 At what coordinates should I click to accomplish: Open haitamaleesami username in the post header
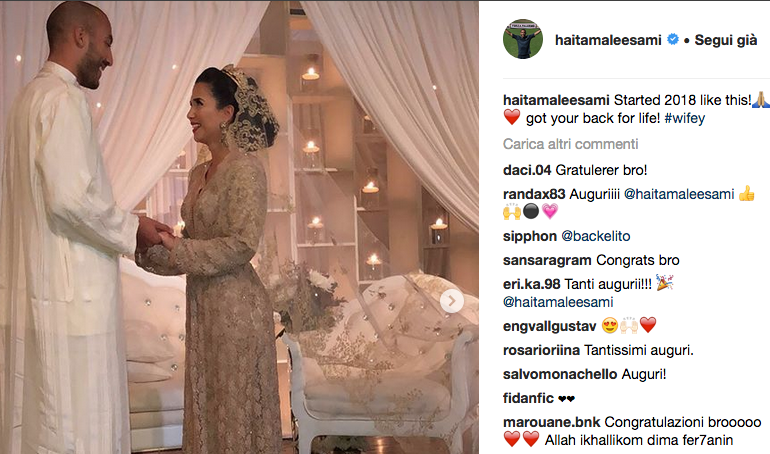(608, 40)
